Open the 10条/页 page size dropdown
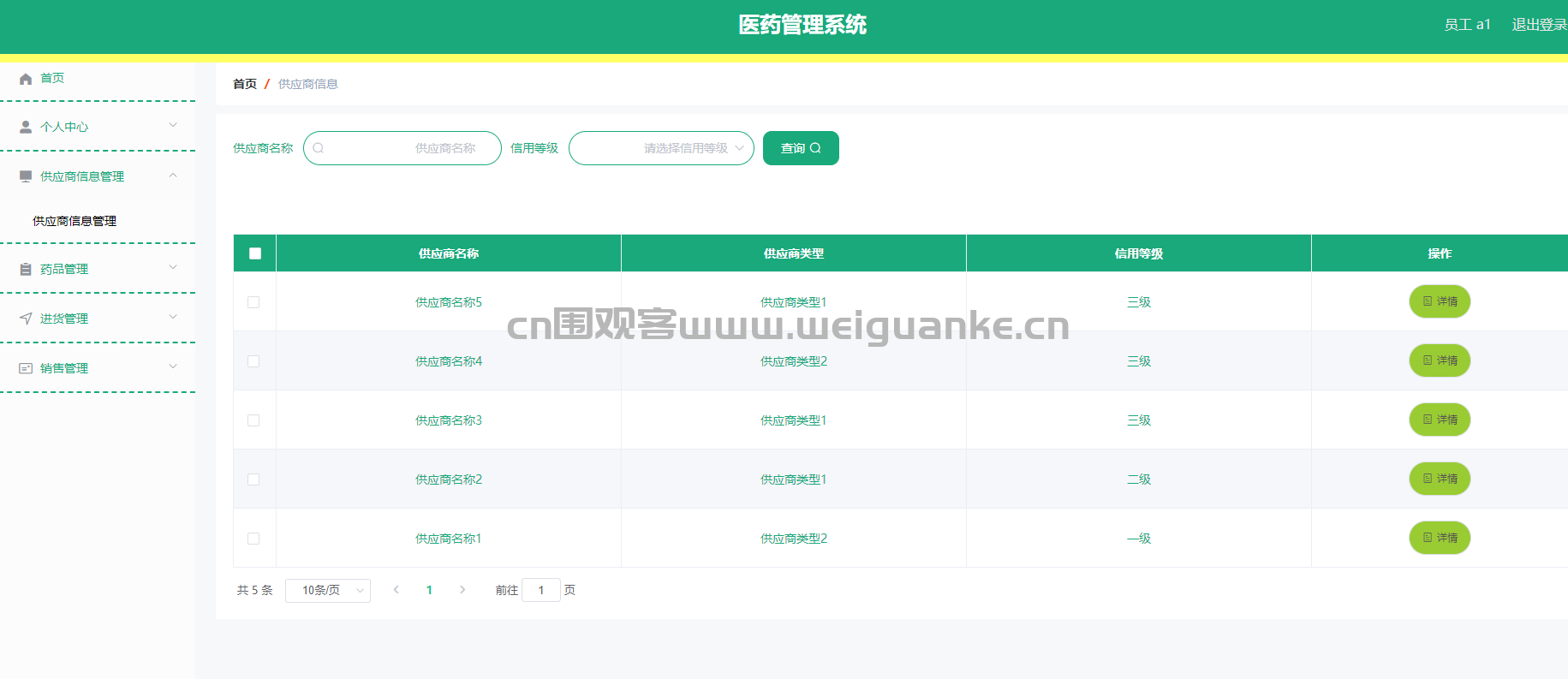 (x=327, y=590)
